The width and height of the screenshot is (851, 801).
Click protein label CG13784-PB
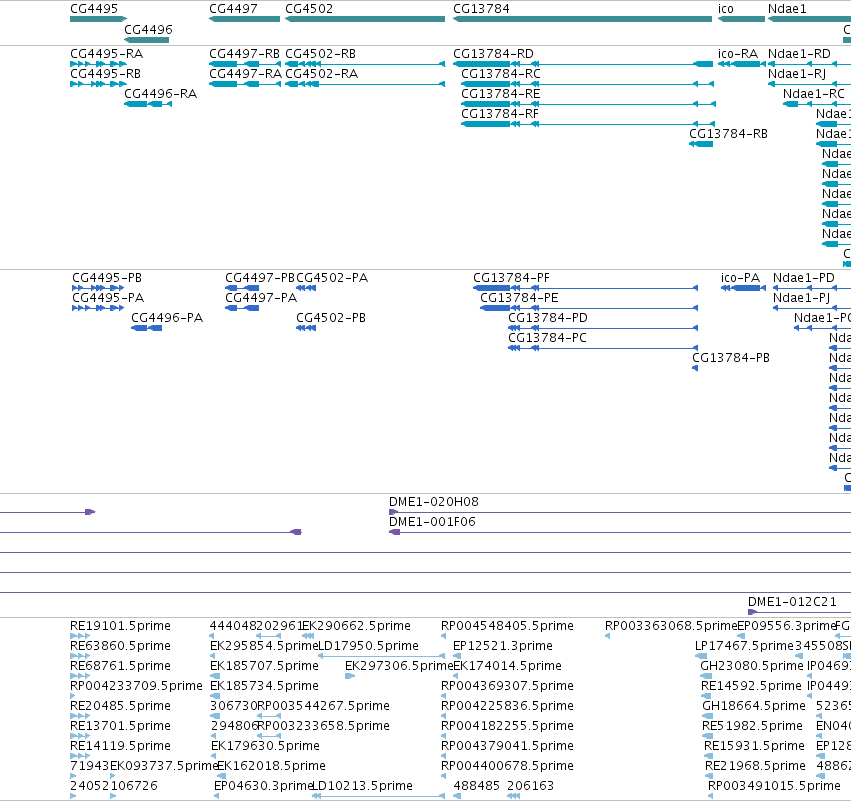point(731,358)
